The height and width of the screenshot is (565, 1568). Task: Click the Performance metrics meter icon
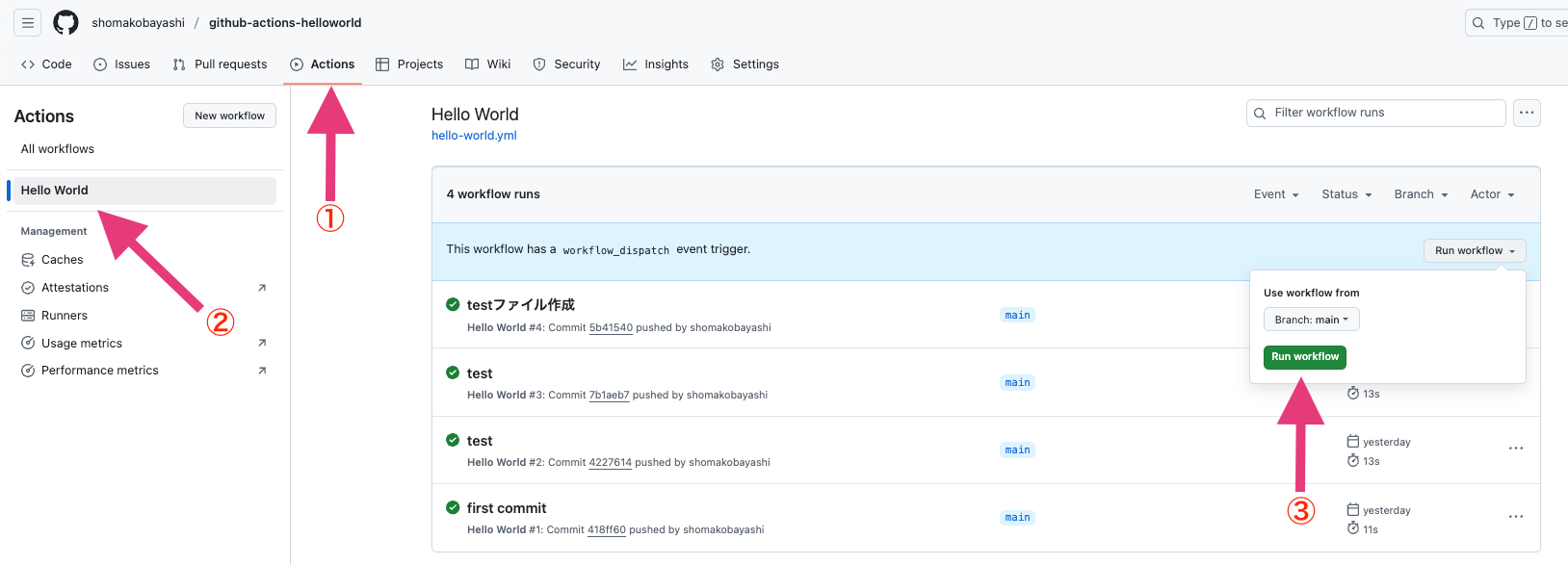[28, 371]
